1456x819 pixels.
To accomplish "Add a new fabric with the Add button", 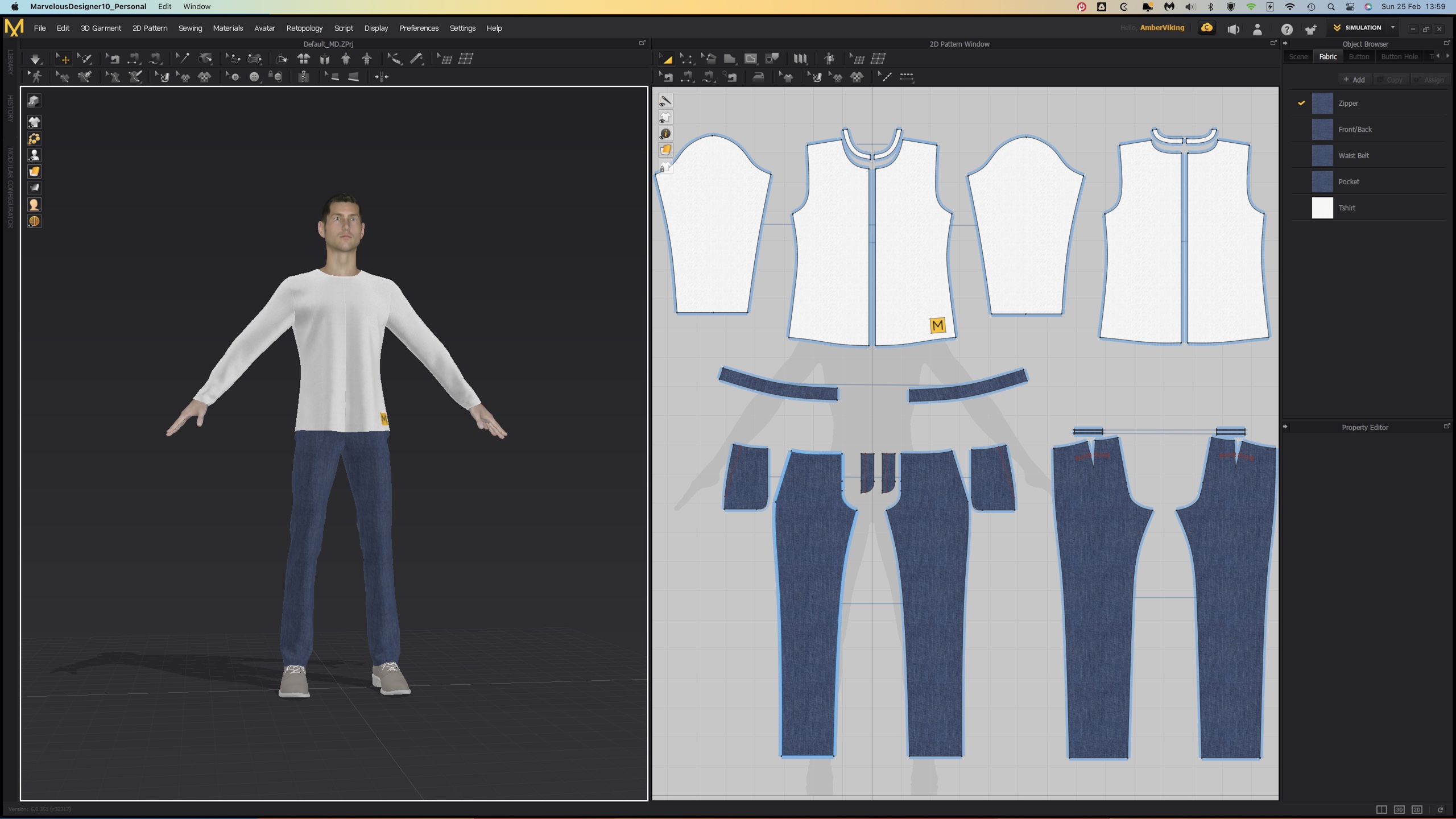I will pos(1355,79).
